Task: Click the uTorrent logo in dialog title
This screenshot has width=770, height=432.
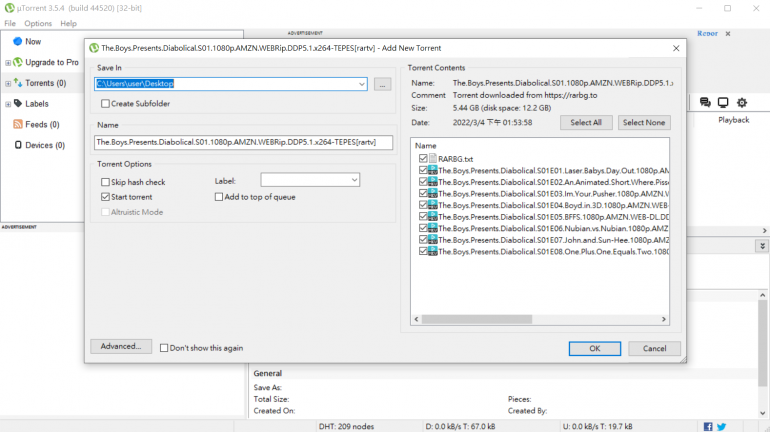Action: click(94, 48)
